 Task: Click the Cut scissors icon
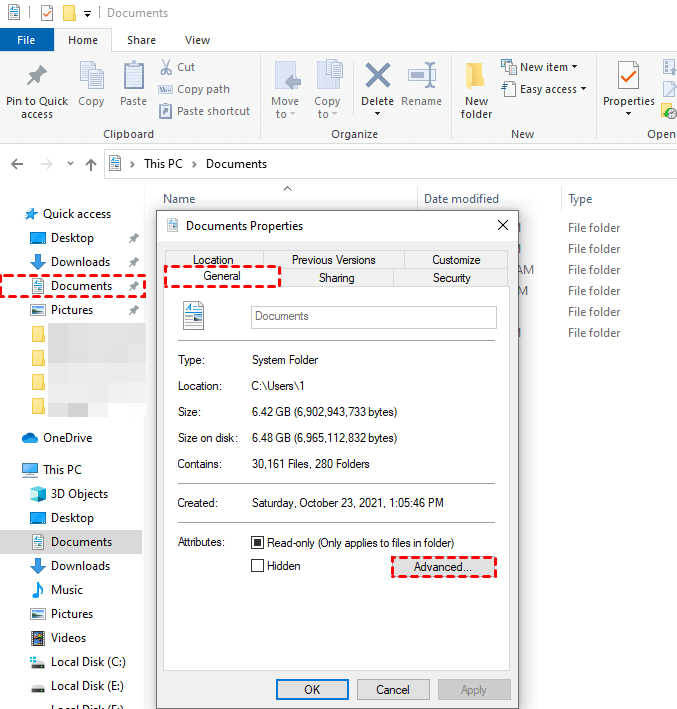pyautogui.click(x=166, y=67)
